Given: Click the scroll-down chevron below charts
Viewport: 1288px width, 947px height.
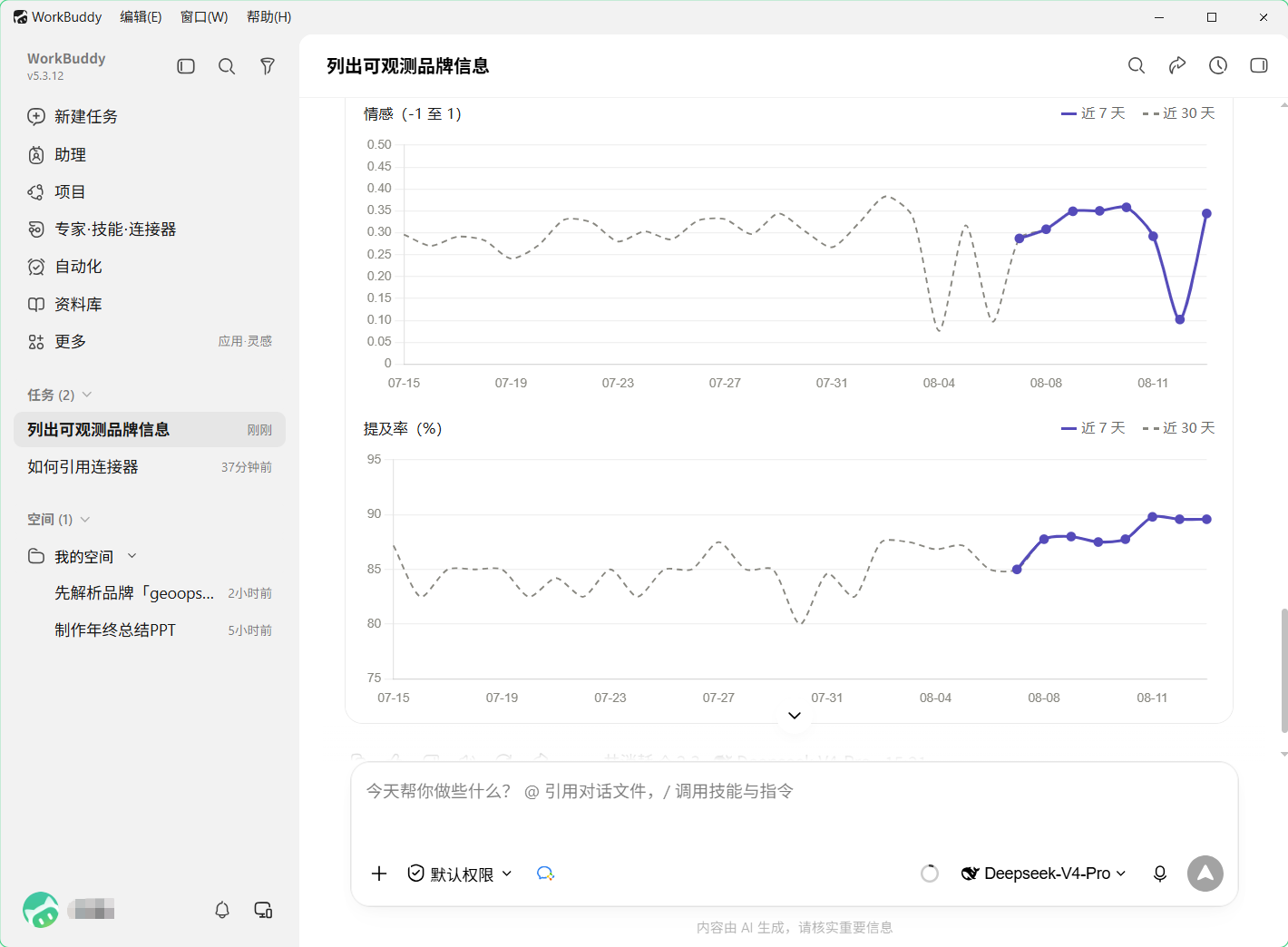Looking at the screenshot, I should pos(795,716).
